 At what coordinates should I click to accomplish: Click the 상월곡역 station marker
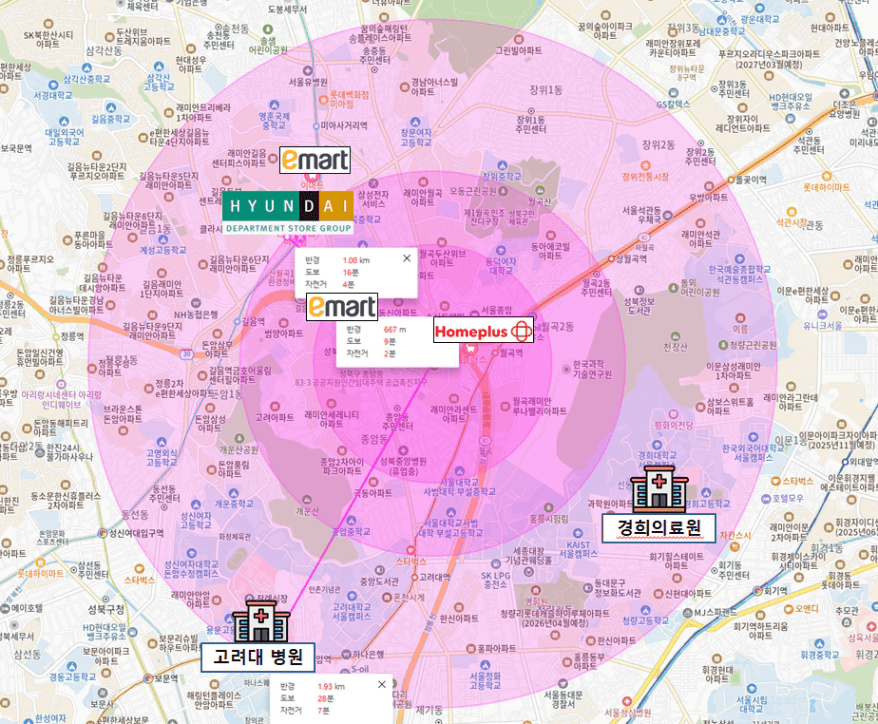(x=611, y=259)
